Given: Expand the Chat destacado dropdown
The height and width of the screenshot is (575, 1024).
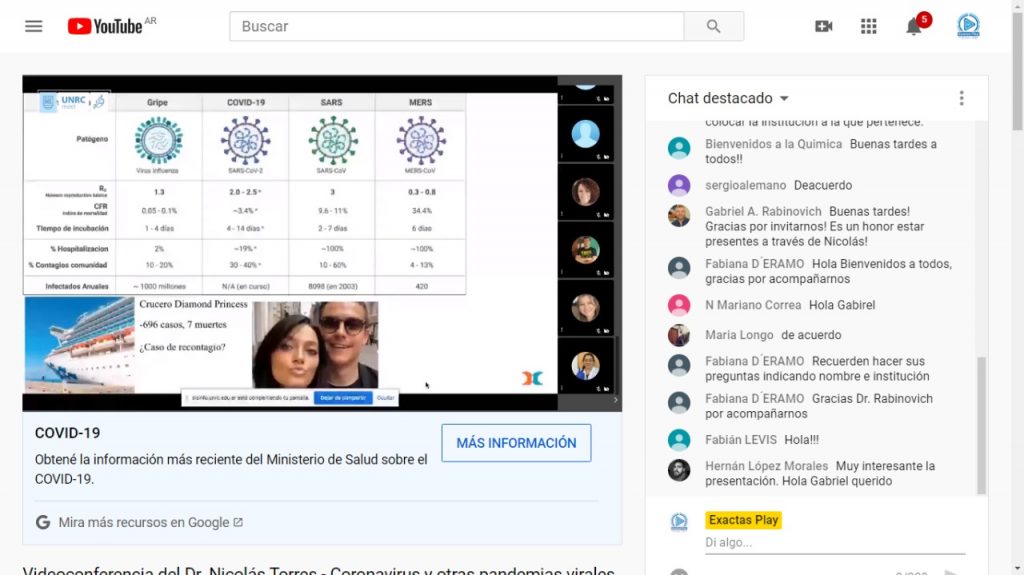Looking at the screenshot, I should [x=728, y=98].
